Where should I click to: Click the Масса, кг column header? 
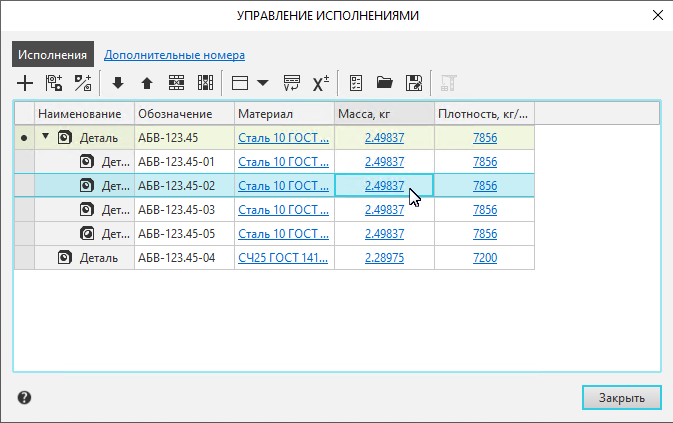tap(384, 113)
